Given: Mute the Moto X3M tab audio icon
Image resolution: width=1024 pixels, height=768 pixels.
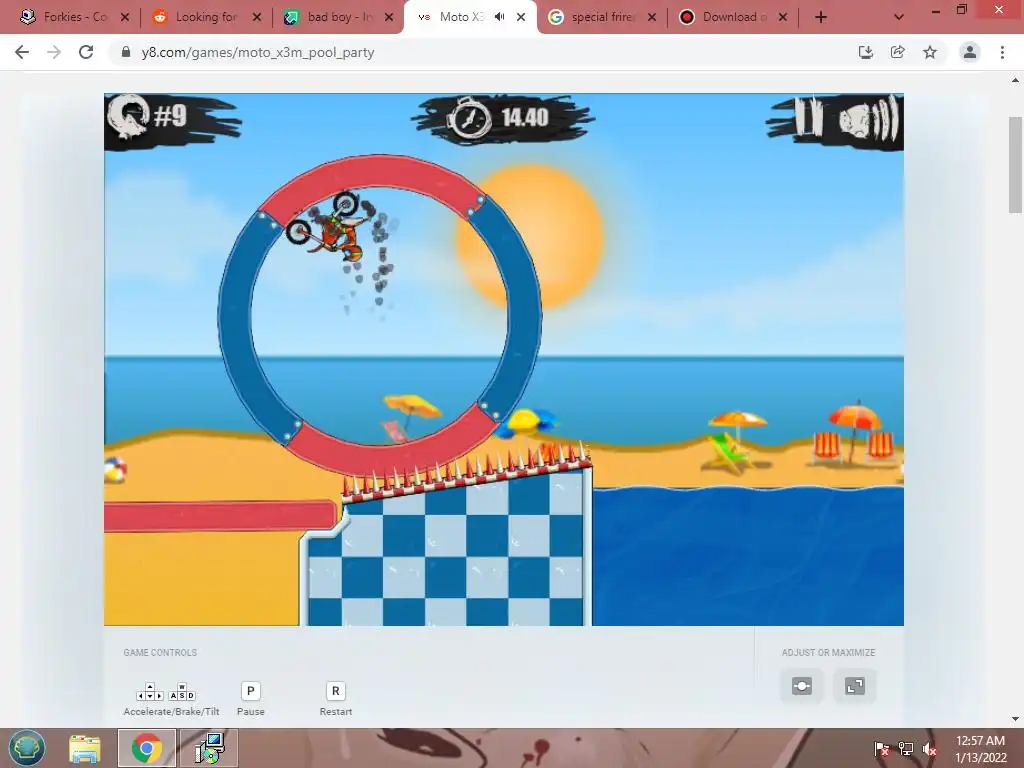Looking at the screenshot, I should click(x=500, y=17).
